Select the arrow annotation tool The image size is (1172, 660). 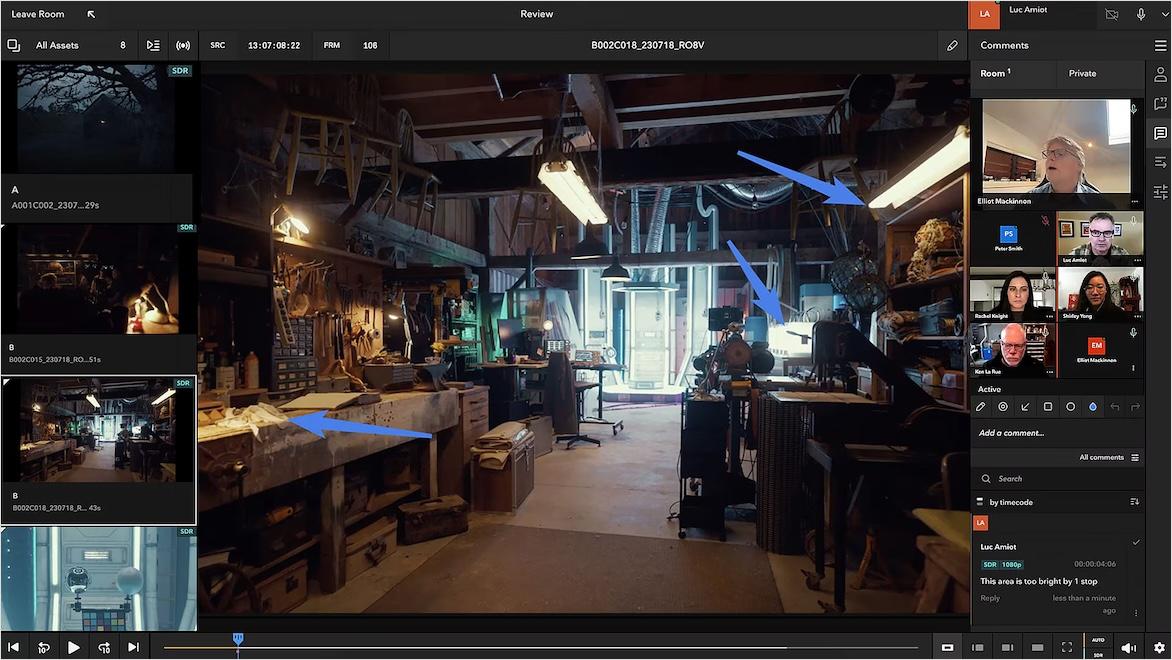(x=1025, y=407)
